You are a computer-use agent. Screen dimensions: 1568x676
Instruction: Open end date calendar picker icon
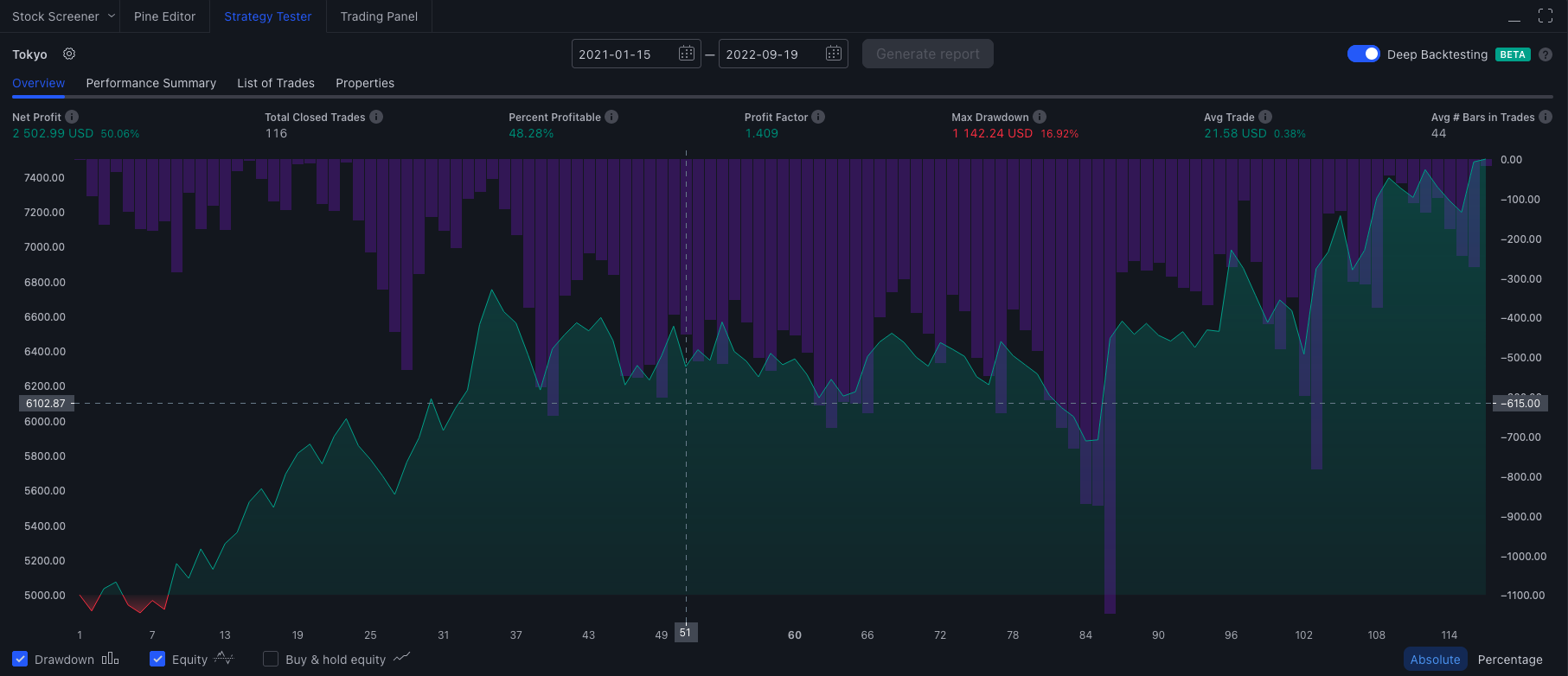point(834,54)
